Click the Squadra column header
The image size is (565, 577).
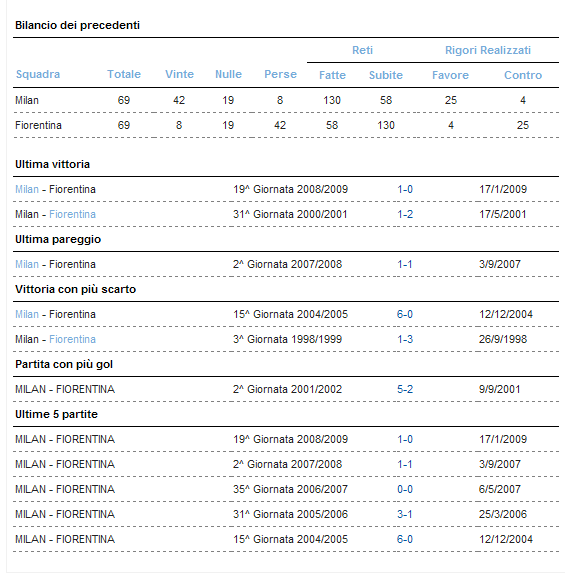tap(38, 74)
